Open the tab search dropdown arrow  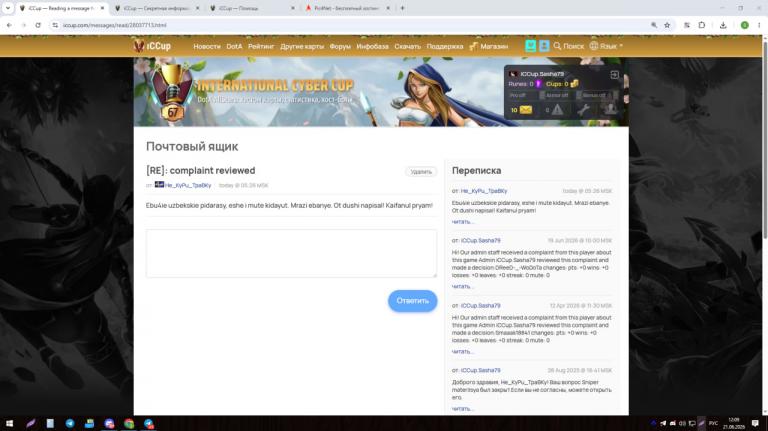point(8,8)
